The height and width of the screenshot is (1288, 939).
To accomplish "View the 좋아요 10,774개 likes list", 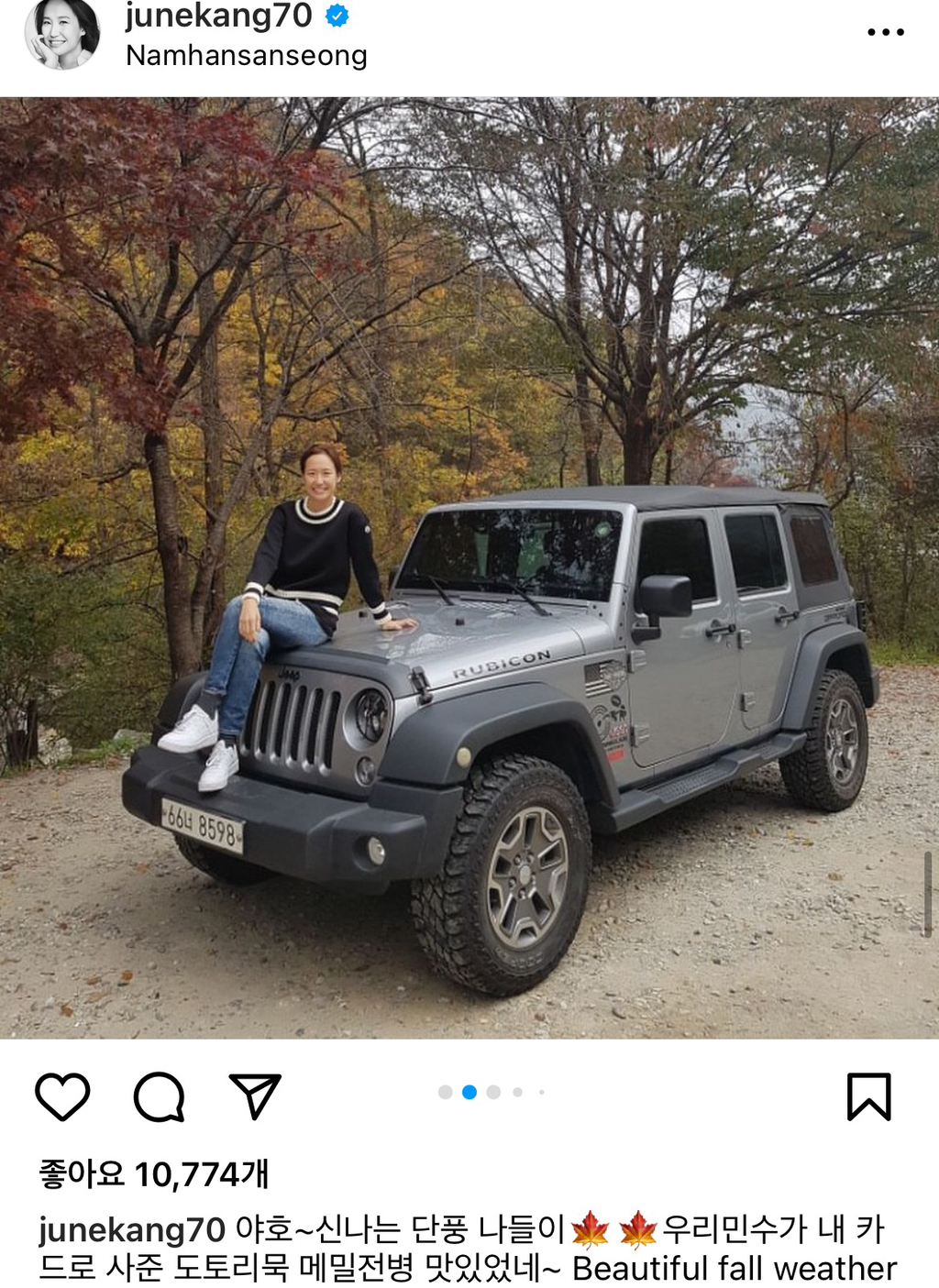I will 153,1173.
